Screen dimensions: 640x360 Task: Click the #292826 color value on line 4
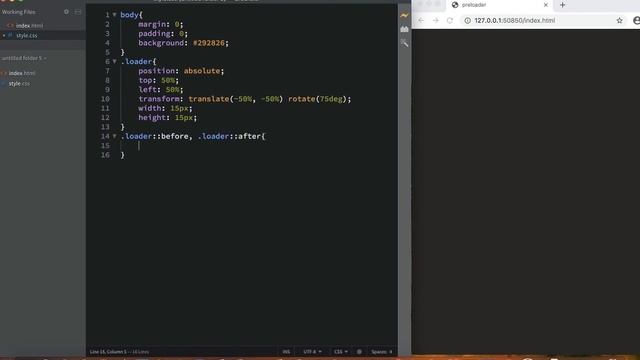point(209,43)
